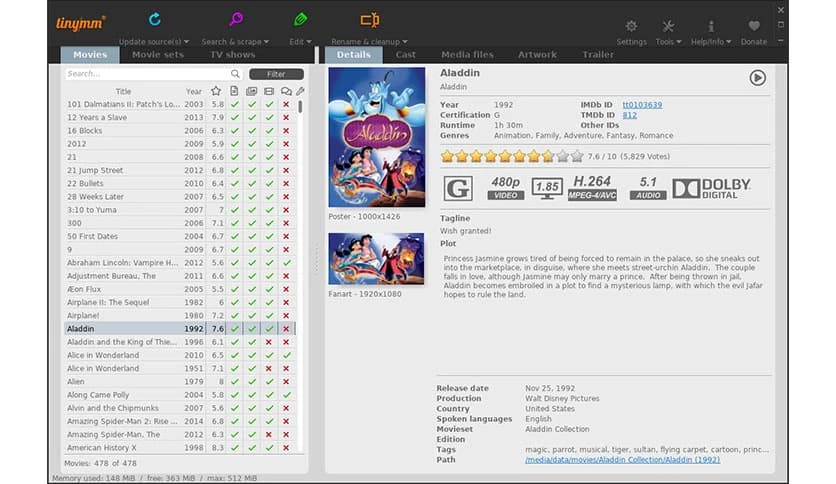Open the Help/Info dropdown

coord(728,42)
